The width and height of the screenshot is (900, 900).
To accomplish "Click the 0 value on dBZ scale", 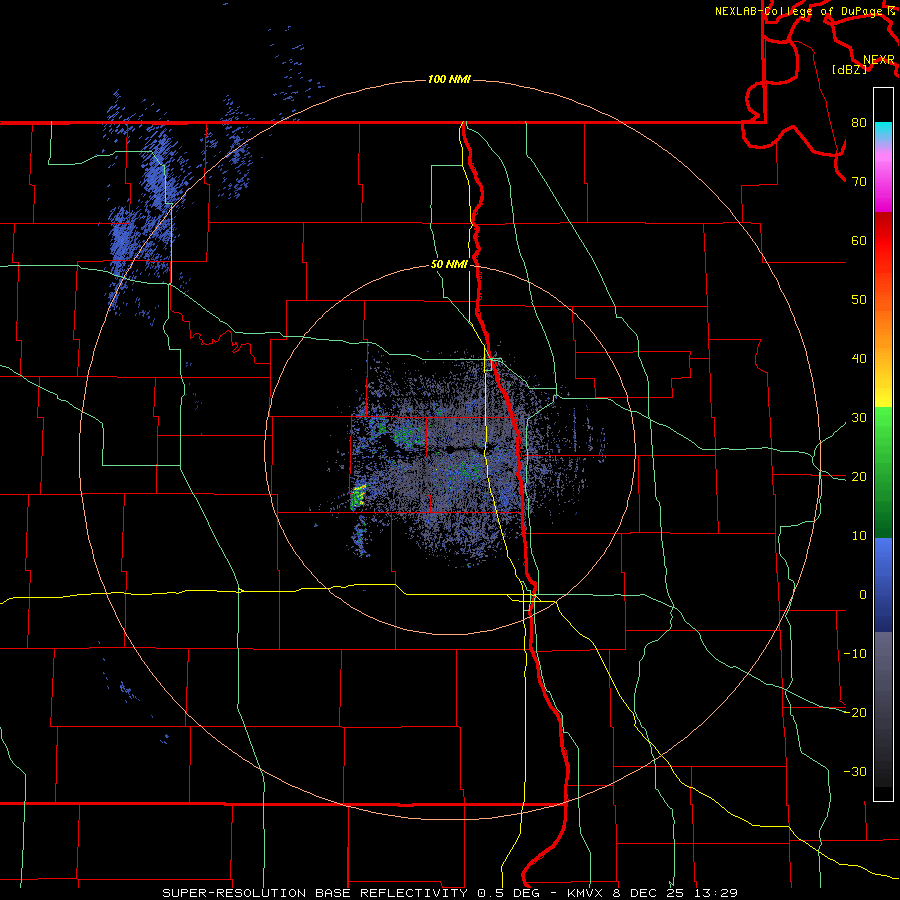I will (862, 595).
